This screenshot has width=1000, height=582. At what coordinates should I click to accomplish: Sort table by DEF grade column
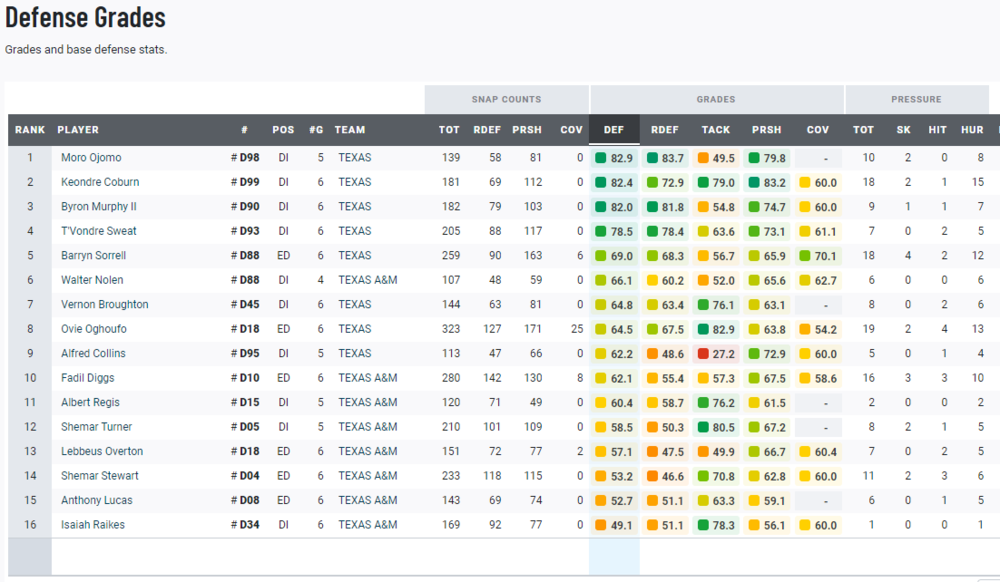pyautogui.click(x=614, y=130)
